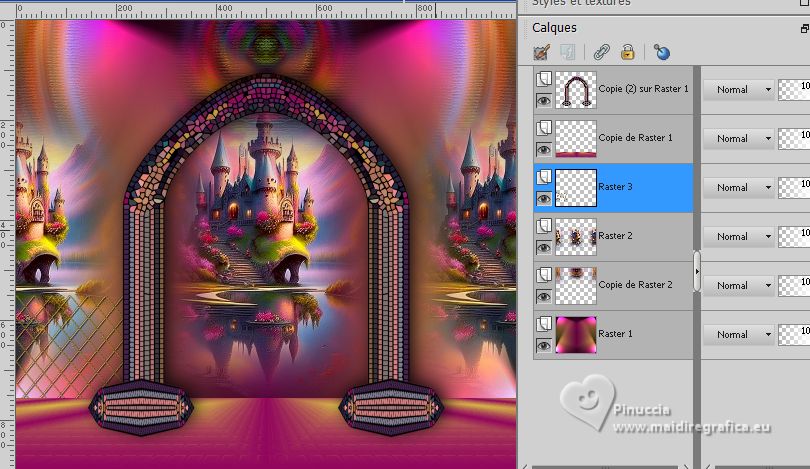810x469 pixels.
Task: Hide the Copie (2) sur Raster 1 layer
Action: coord(543,101)
